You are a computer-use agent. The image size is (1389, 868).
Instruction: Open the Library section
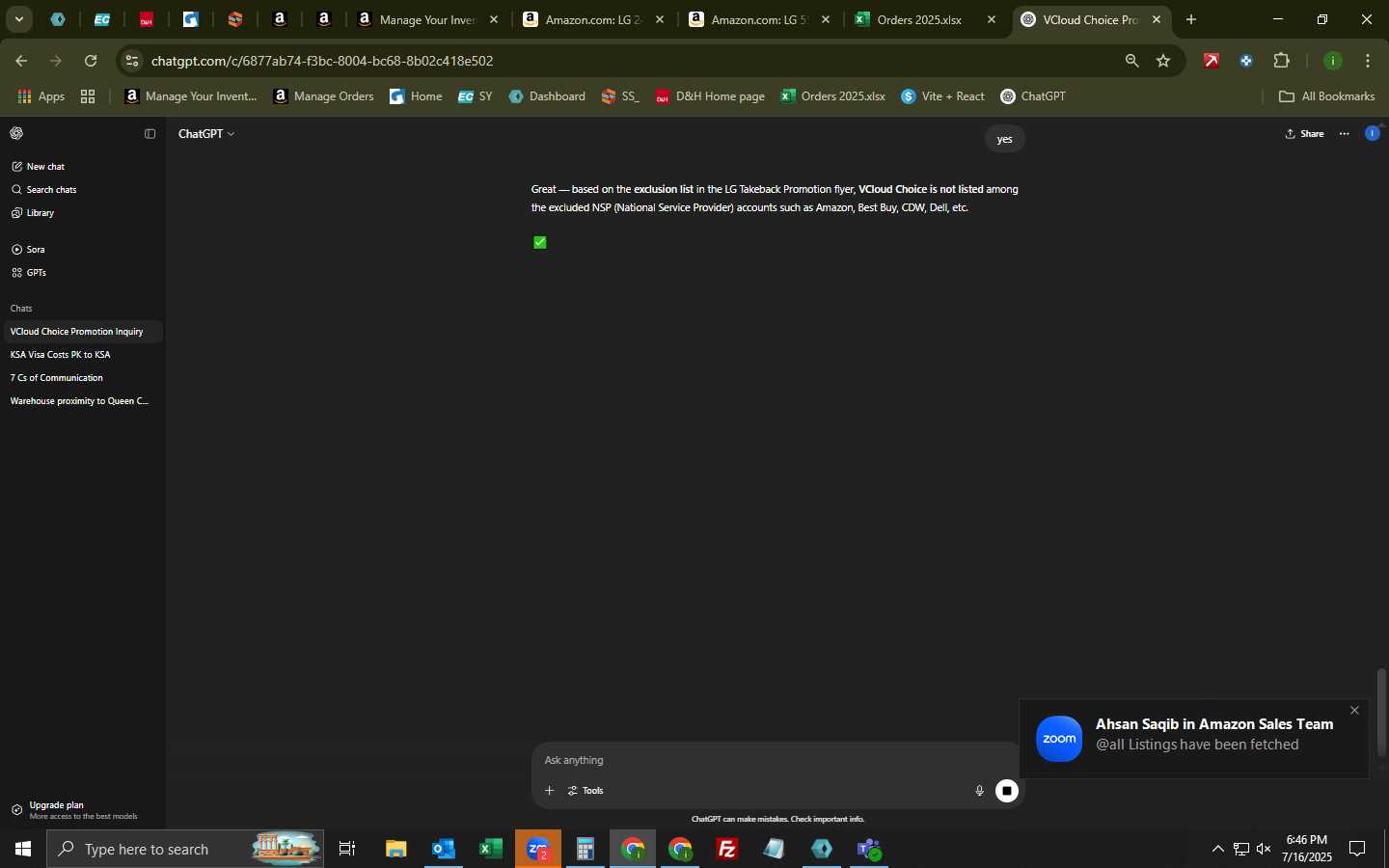(33, 213)
